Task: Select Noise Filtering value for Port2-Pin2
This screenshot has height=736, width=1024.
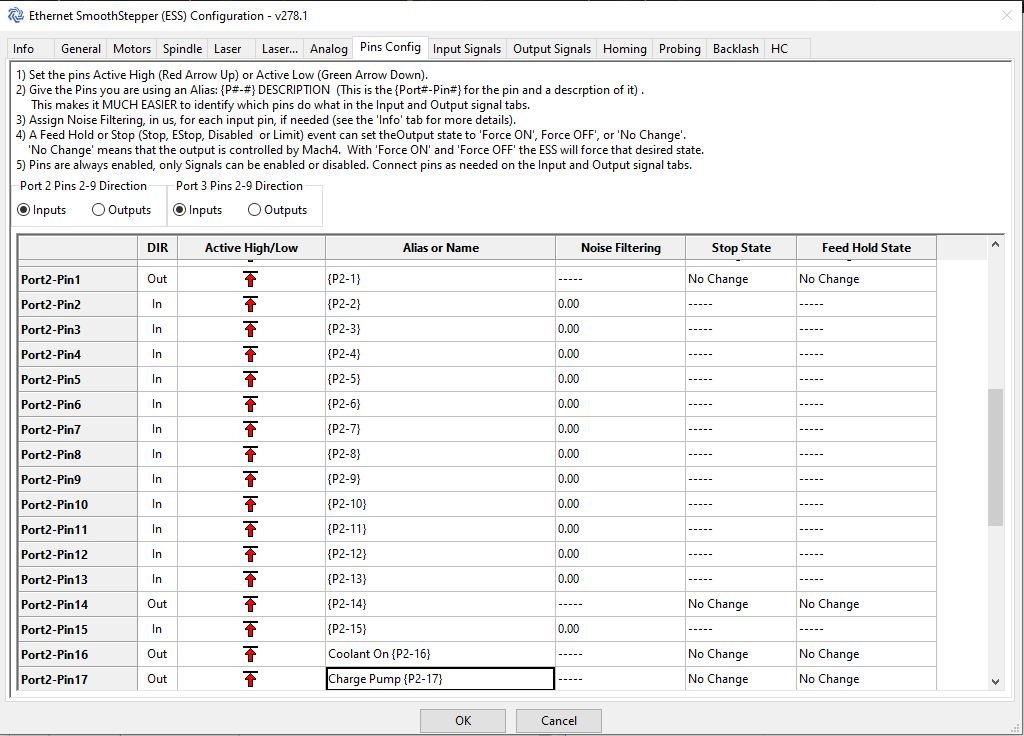Action: (x=620, y=304)
